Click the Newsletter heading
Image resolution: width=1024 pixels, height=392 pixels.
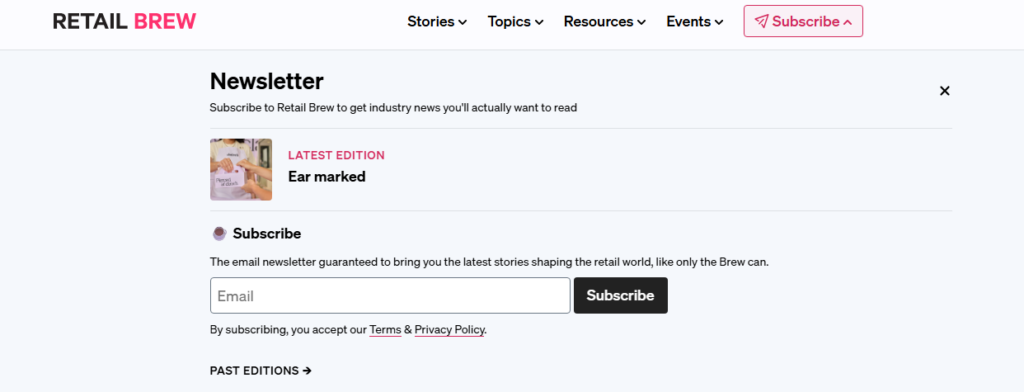(x=266, y=82)
